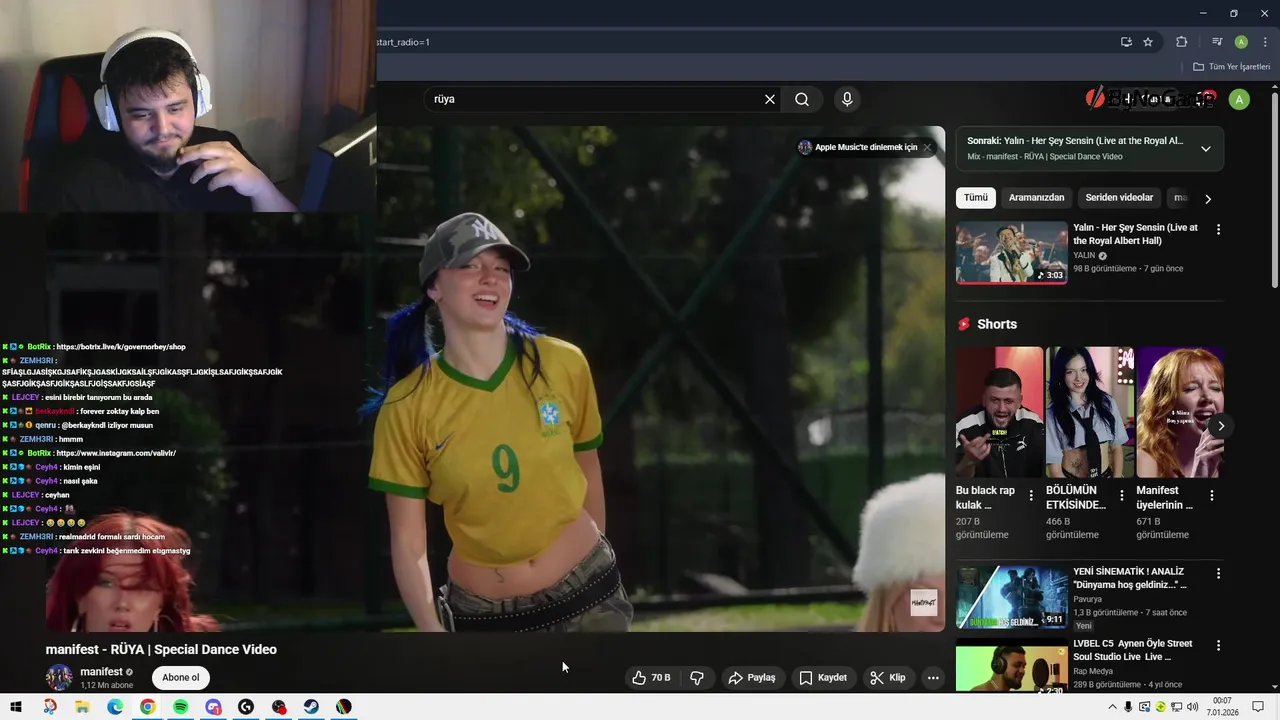This screenshot has width=1280, height=720.
Task: Show next Shorts with the arrow
Action: click(1221, 426)
